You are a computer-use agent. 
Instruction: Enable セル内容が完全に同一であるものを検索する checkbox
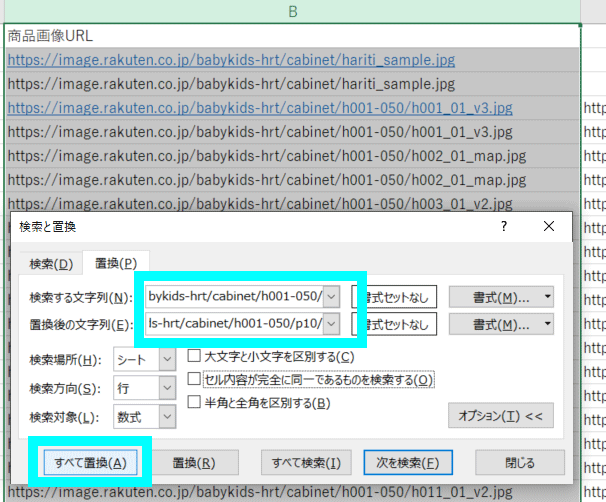click(x=194, y=379)
